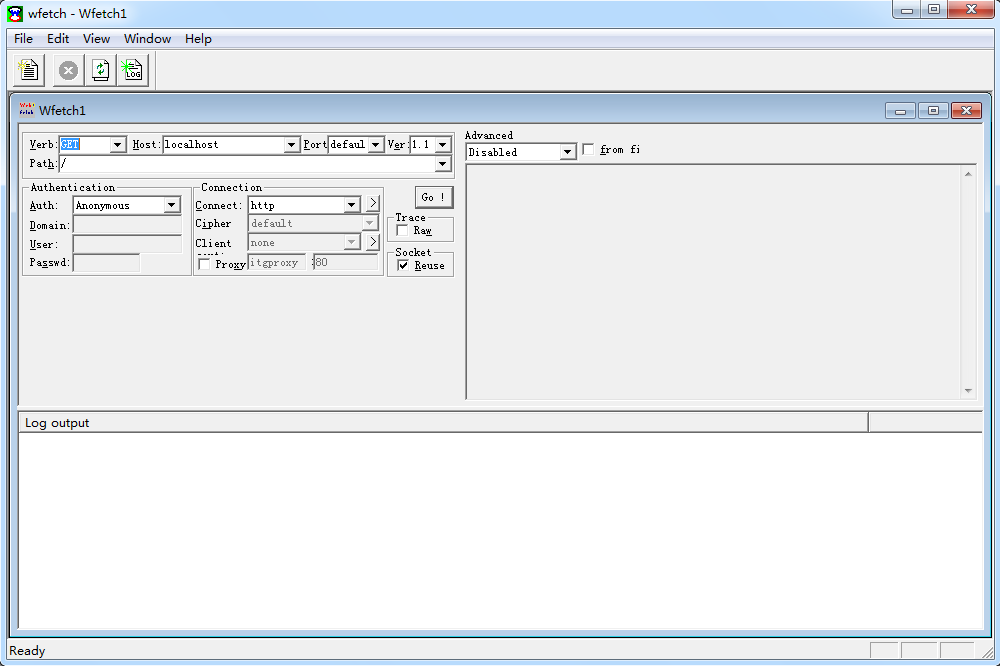Click the Domain input field

pyautogui.click(x=128, y=225)
